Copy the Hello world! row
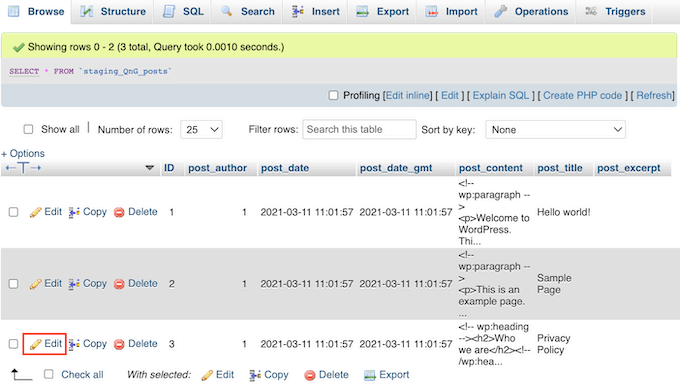This screenshot has width=680, height=384. point(88,212)
